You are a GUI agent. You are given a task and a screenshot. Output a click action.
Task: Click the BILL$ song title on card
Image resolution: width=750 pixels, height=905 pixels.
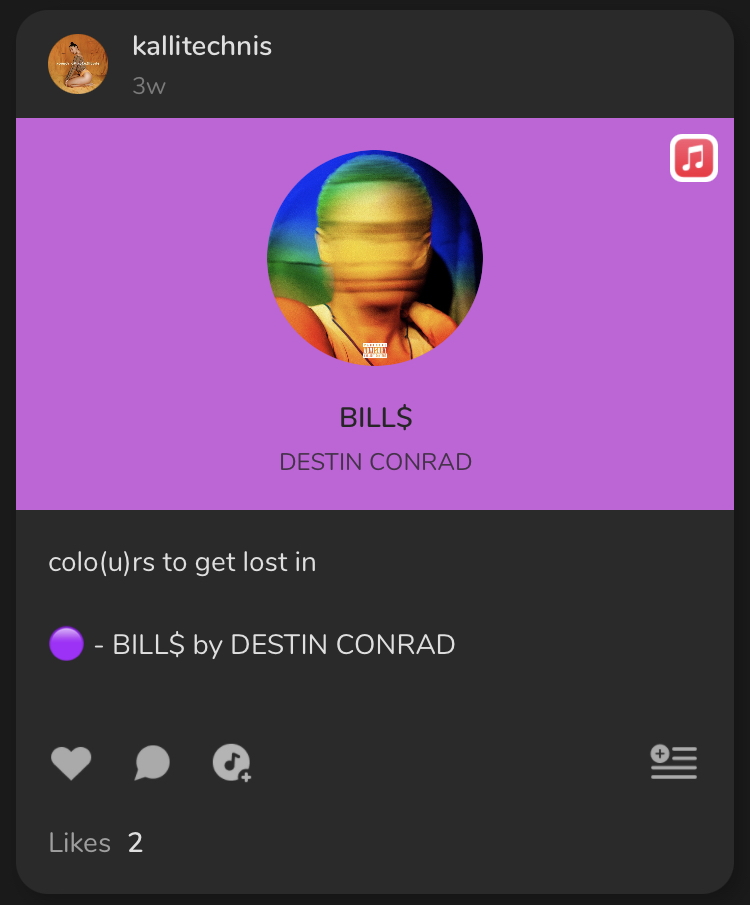point(376,417)
